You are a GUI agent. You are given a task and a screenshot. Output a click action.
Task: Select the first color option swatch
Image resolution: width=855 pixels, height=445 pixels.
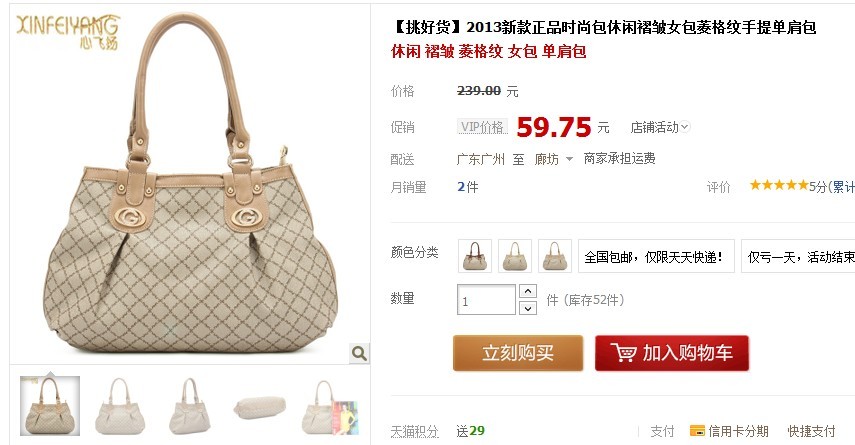pos(475,256)
